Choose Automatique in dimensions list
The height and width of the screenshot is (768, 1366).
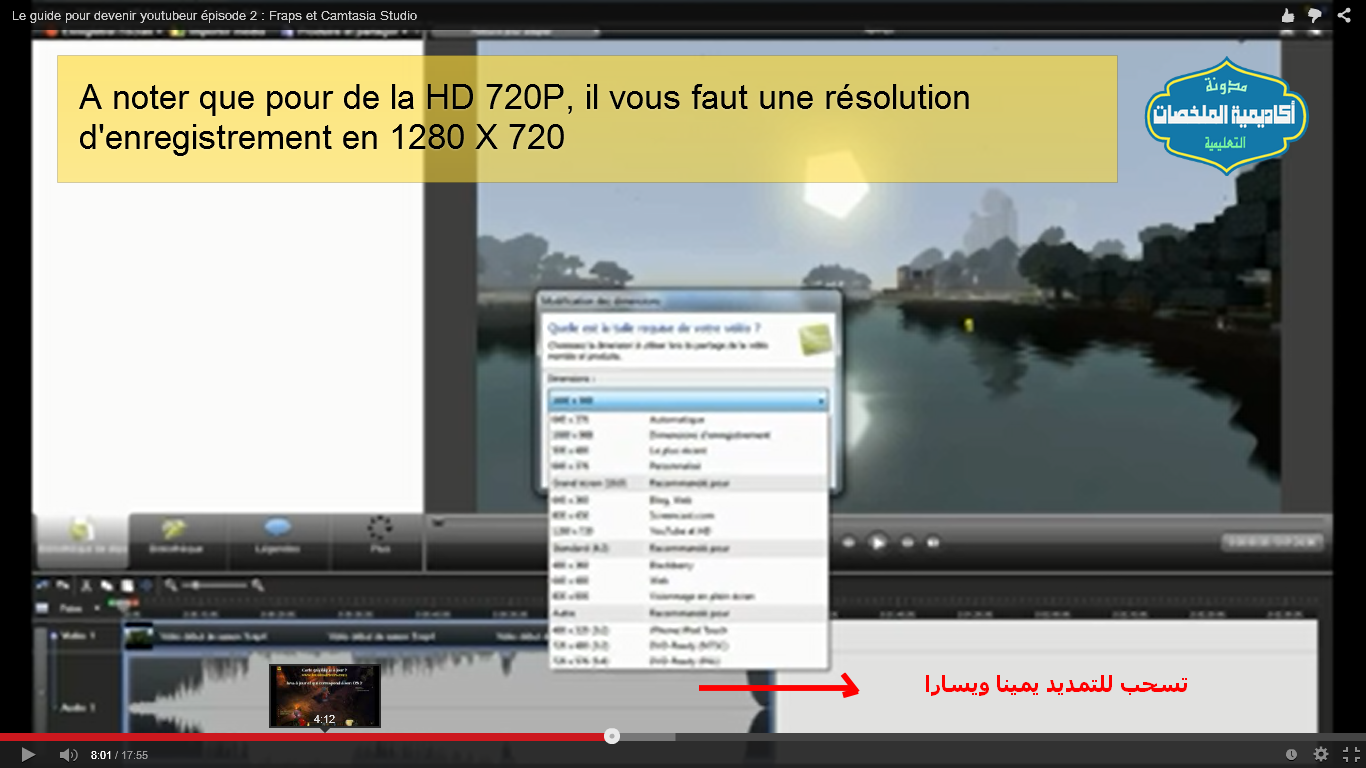pos(689,420)
